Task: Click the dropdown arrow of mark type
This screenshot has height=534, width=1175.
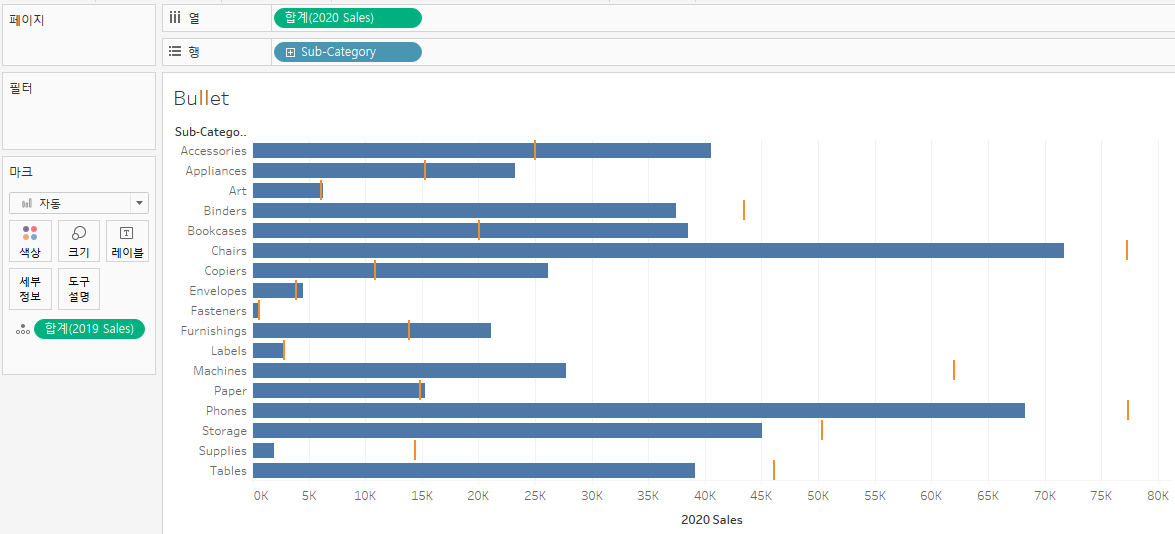Action: point(139,203)
